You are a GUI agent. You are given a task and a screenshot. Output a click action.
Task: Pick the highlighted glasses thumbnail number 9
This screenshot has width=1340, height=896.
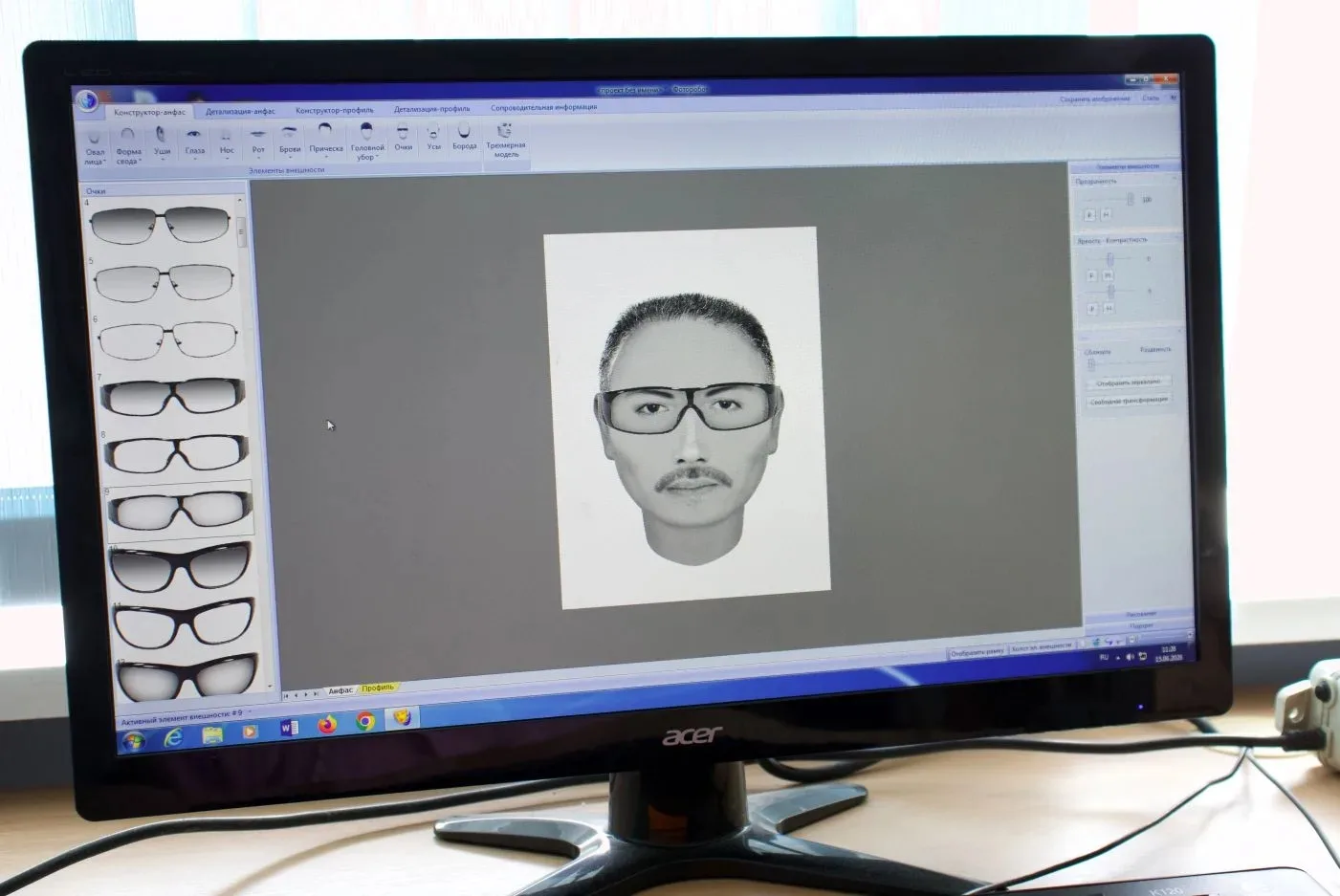180,510
